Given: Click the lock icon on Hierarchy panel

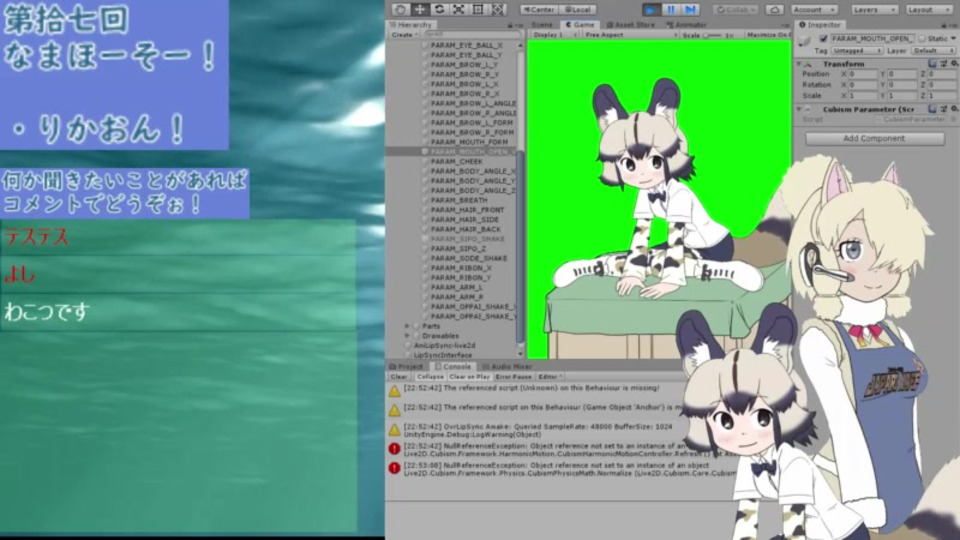Looking at the screenshot, I should (x=510, y=25).
